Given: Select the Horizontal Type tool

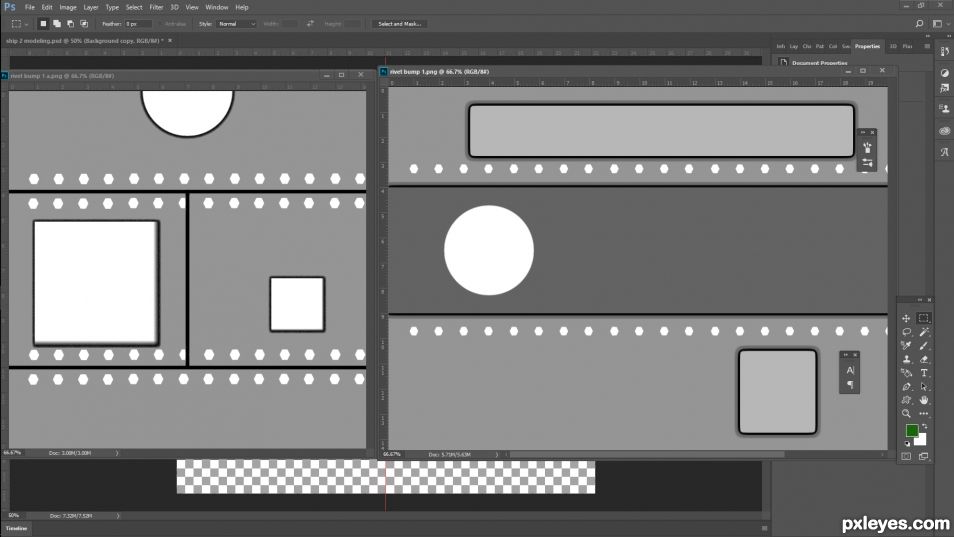Looking at the screenshot, I should (924, 373).
